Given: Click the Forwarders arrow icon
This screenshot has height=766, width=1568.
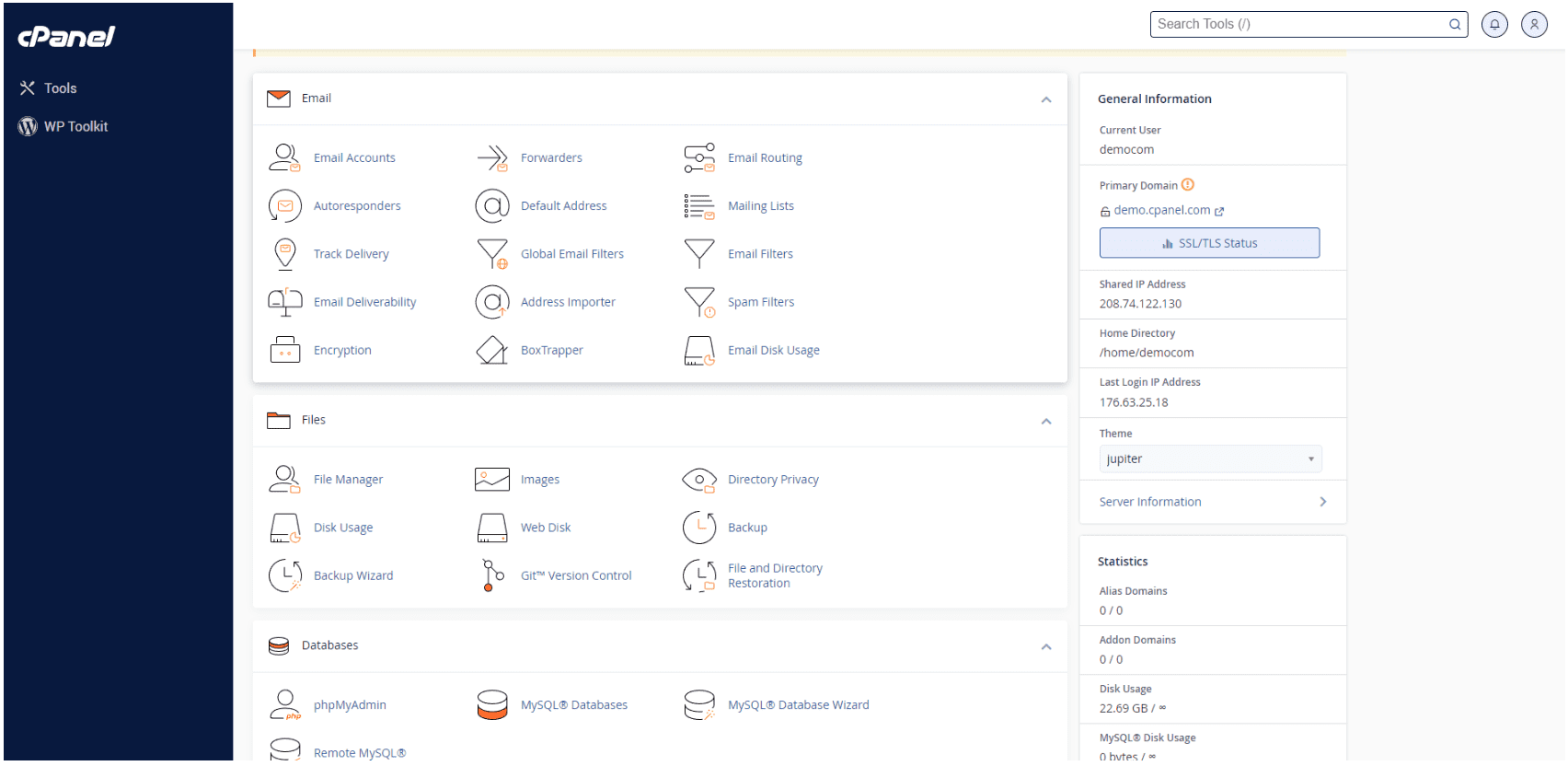Looking at the screenshot, I should (x=492, y=157).
